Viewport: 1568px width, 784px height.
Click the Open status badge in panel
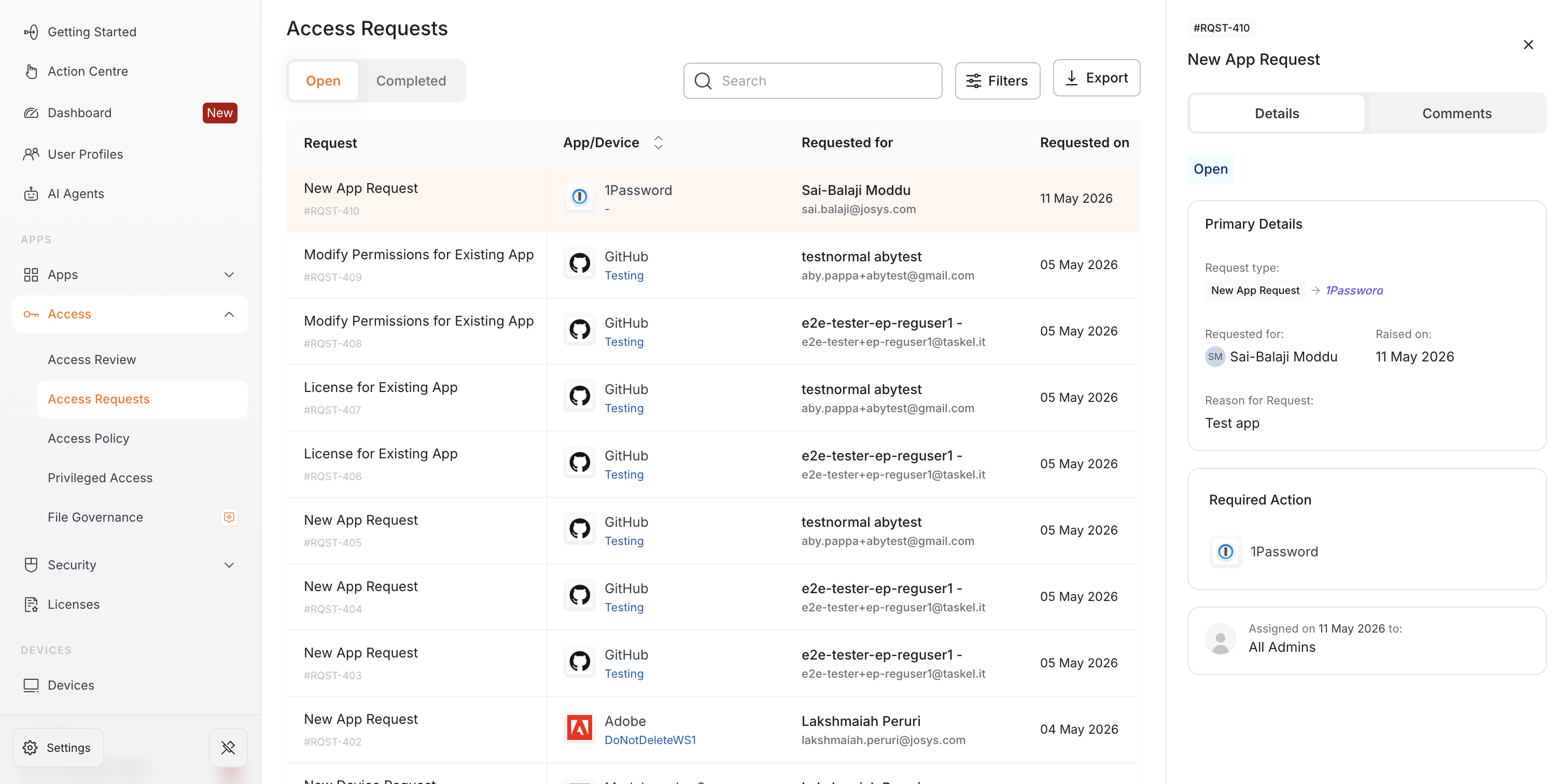coord(1210,169)
